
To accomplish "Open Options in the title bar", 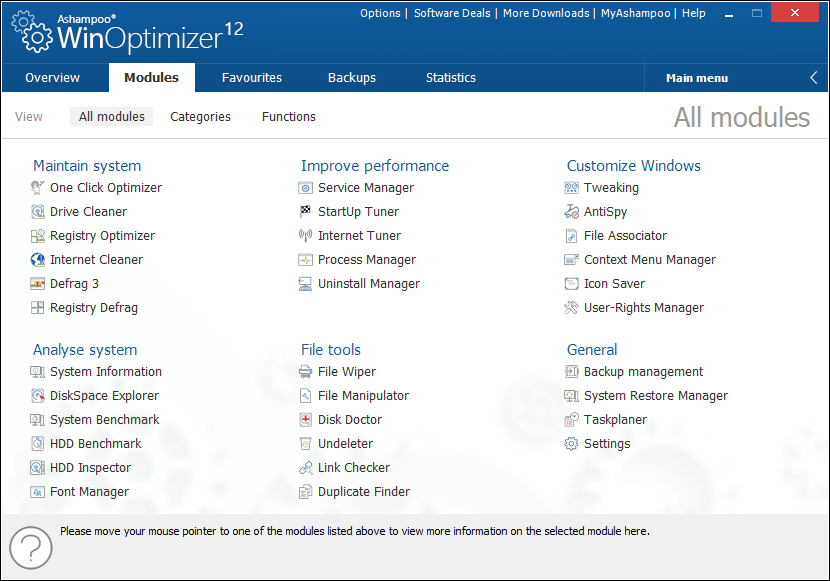I will pos(380,13).
